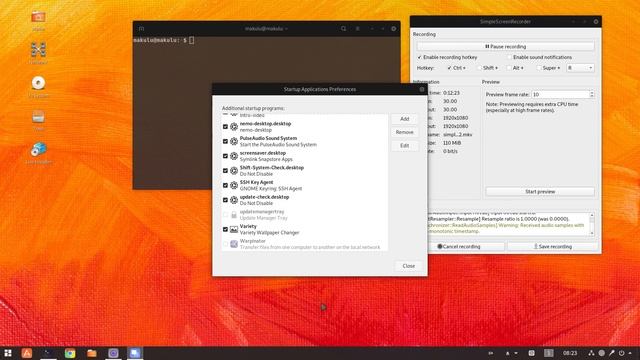Image resolution: width=640 pixels, height=360 pixels.
Task: Click Remove in Startup Applications
Action: 404,132
